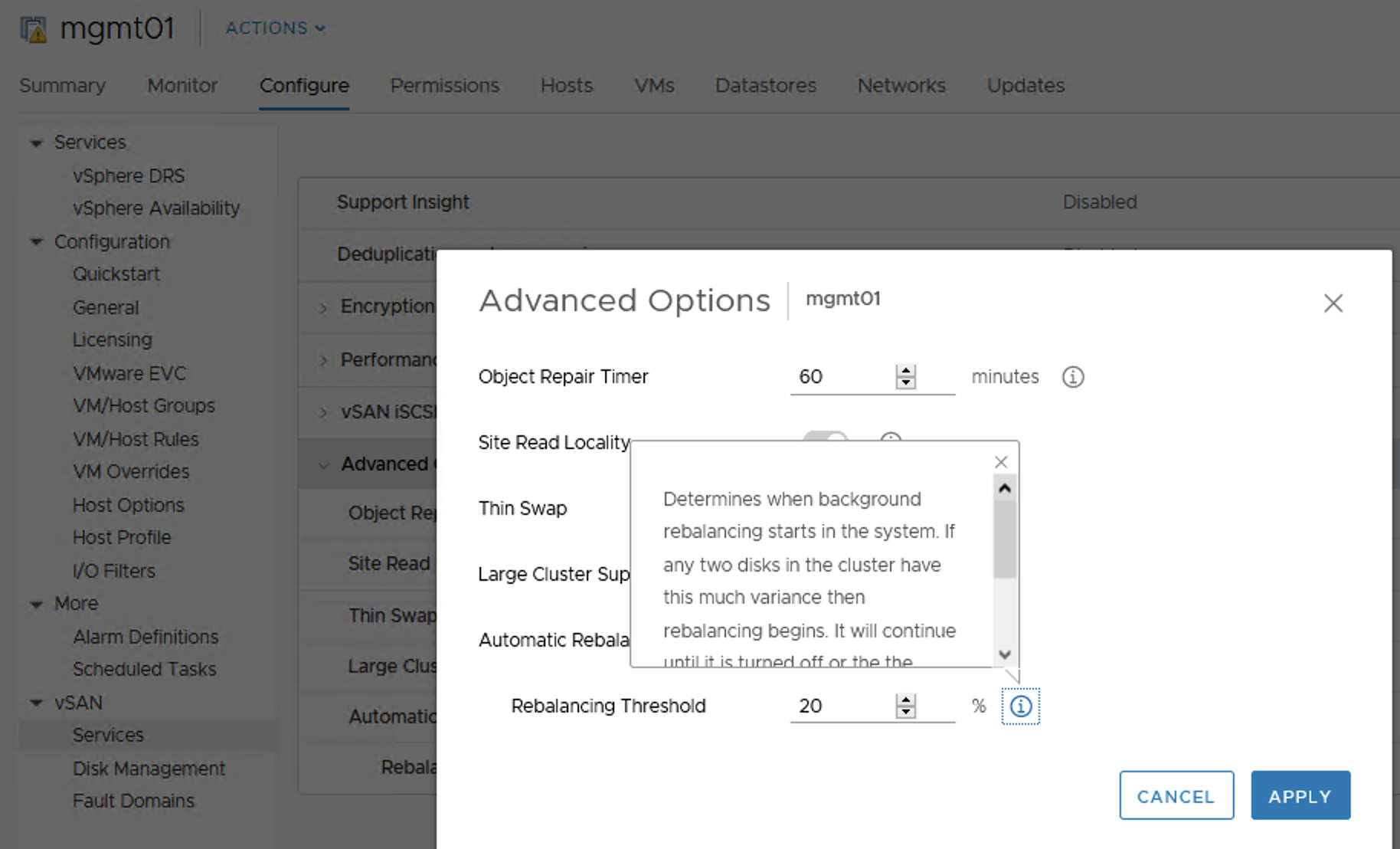The width and height of the screenshot is (1400, 849).
Task: Click tooltip scrollbar down arrow
Action: pos(1005,654)
